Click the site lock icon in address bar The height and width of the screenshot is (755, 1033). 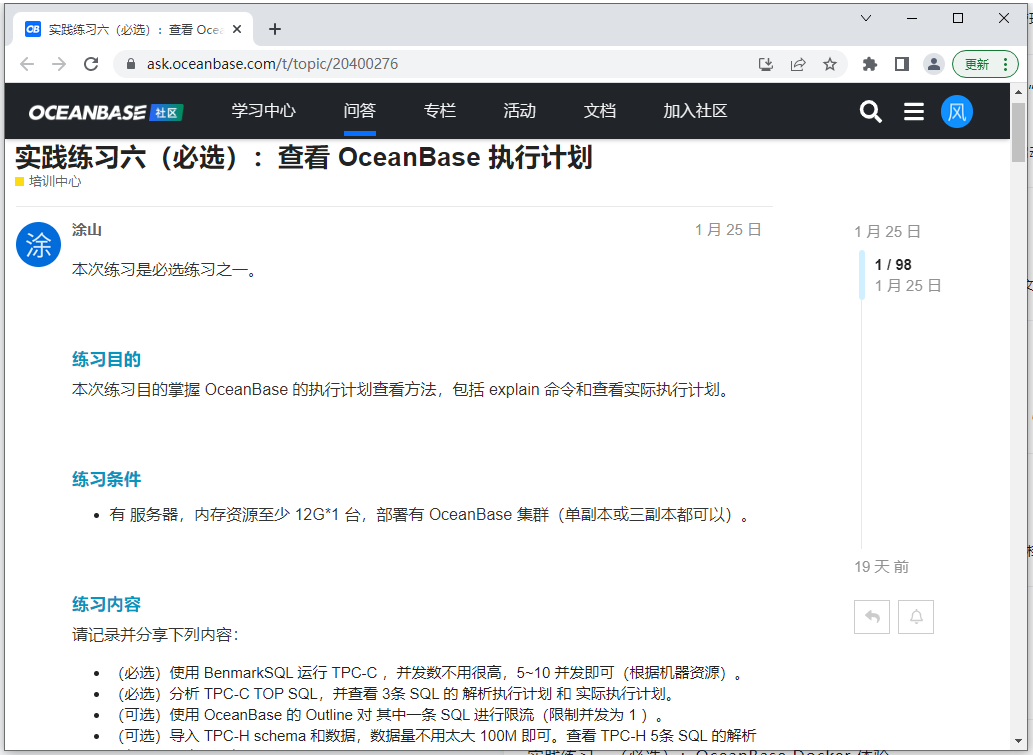click(x=130, y=64)
